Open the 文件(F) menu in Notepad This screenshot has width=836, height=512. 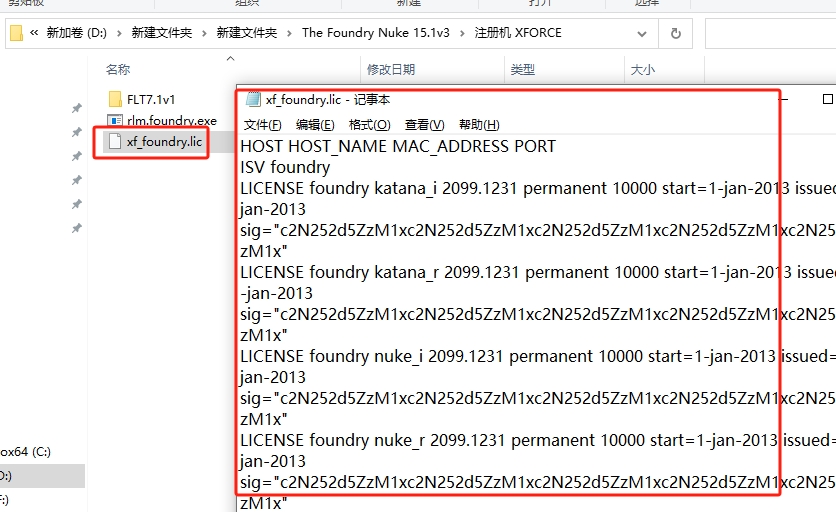pos(262,125)
